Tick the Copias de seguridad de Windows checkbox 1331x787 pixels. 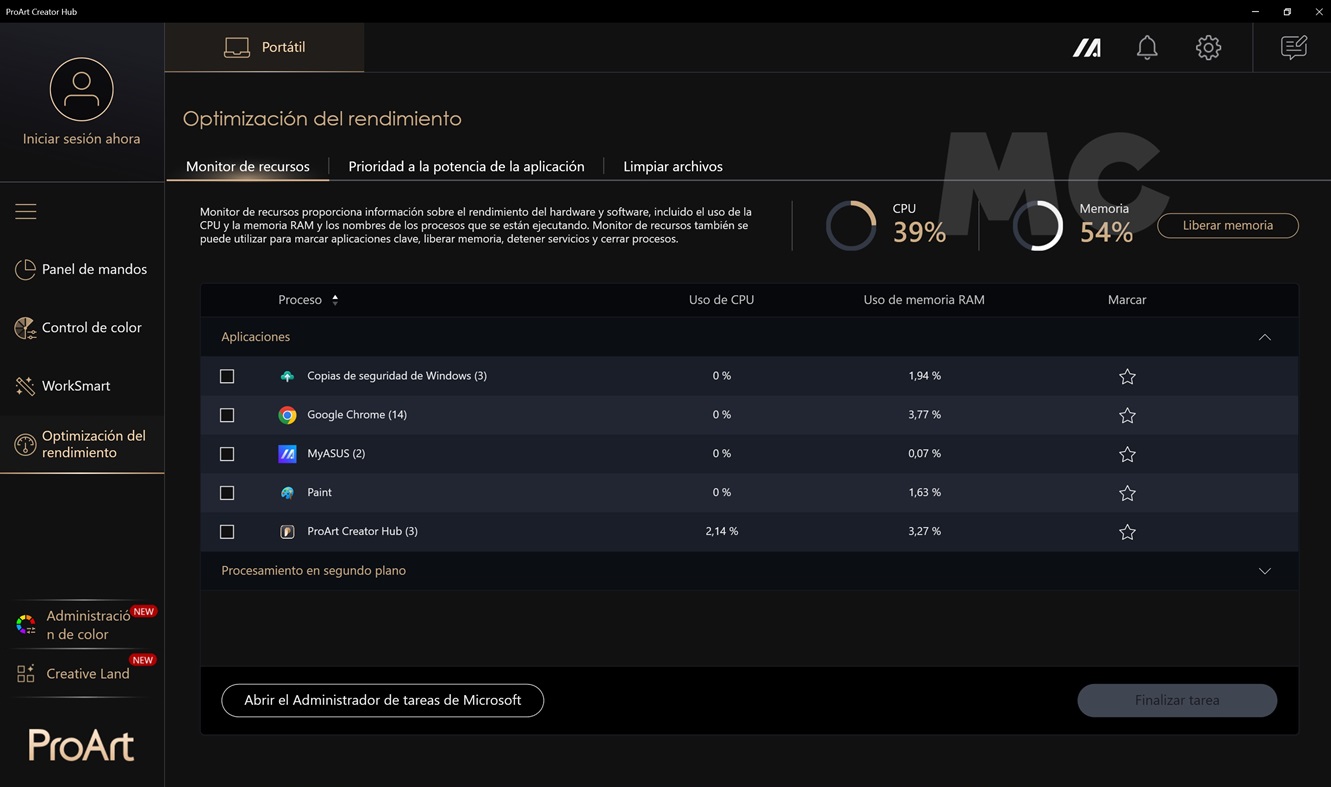(227, 376)
